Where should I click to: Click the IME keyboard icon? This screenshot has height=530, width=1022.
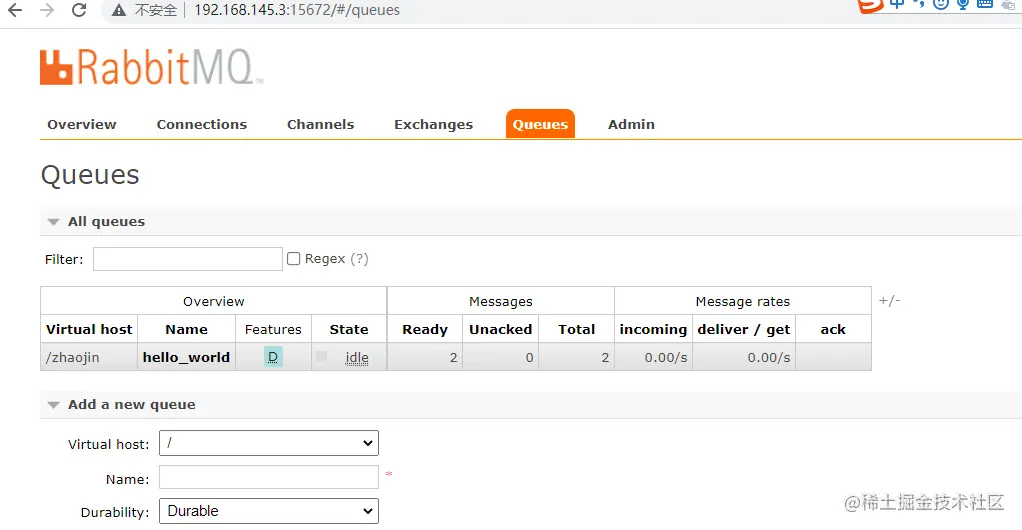[x=985, y=4]
